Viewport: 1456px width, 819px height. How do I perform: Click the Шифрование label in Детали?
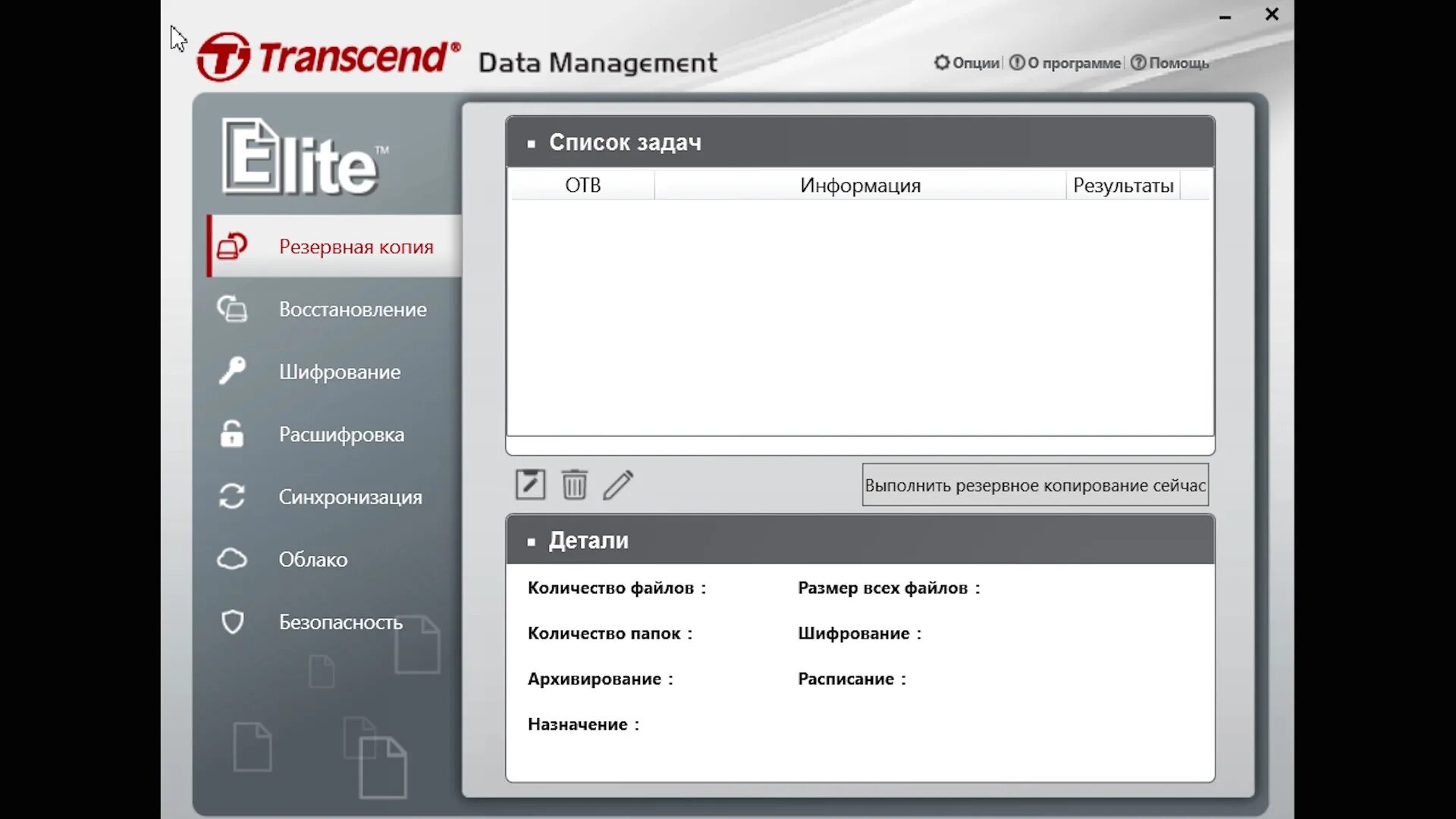(859, 633)
